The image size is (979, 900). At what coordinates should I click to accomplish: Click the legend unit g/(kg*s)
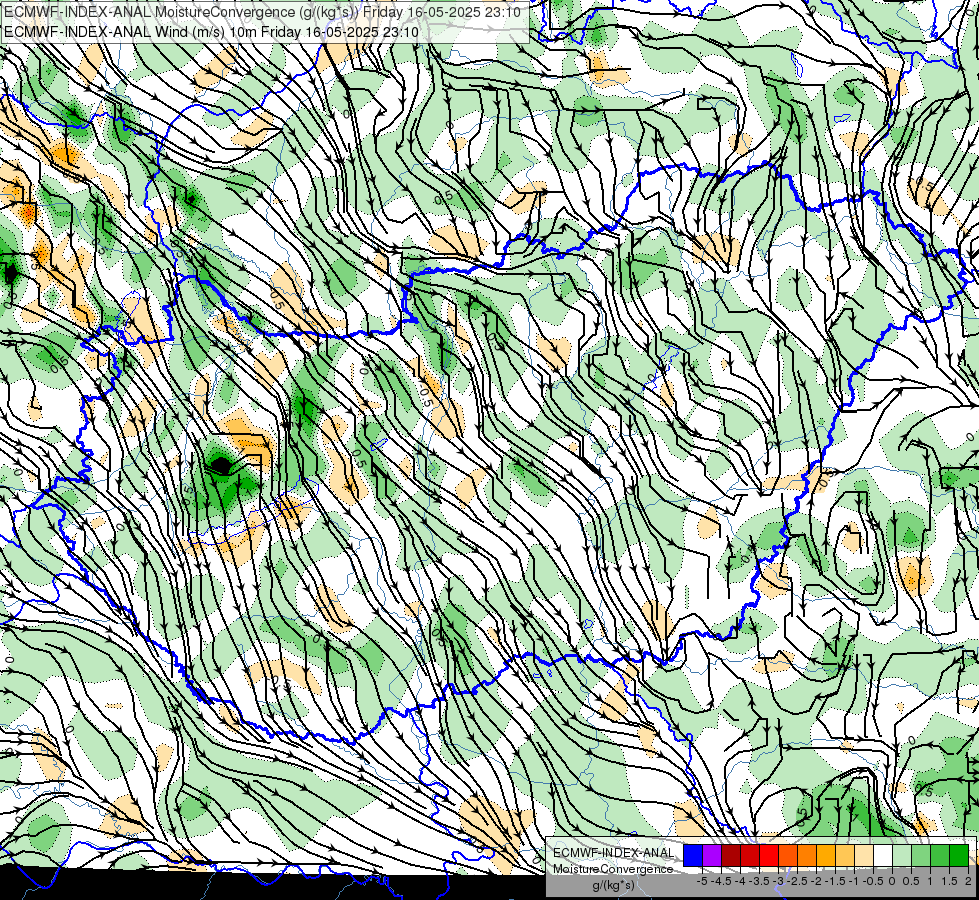pos(613,885)
